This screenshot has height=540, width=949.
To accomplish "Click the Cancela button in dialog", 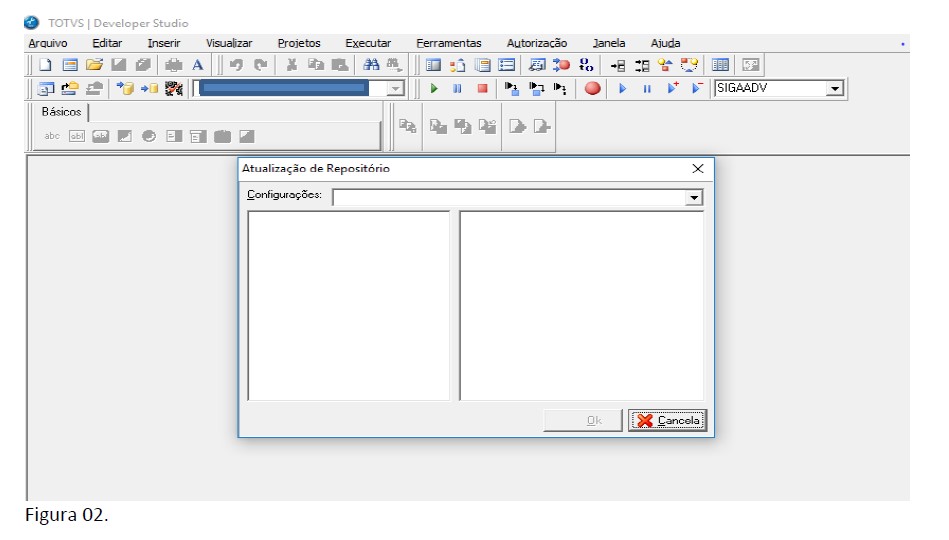I will point(668,420).
